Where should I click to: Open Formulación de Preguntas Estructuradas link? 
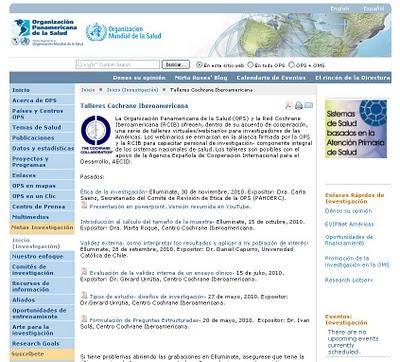144,320
